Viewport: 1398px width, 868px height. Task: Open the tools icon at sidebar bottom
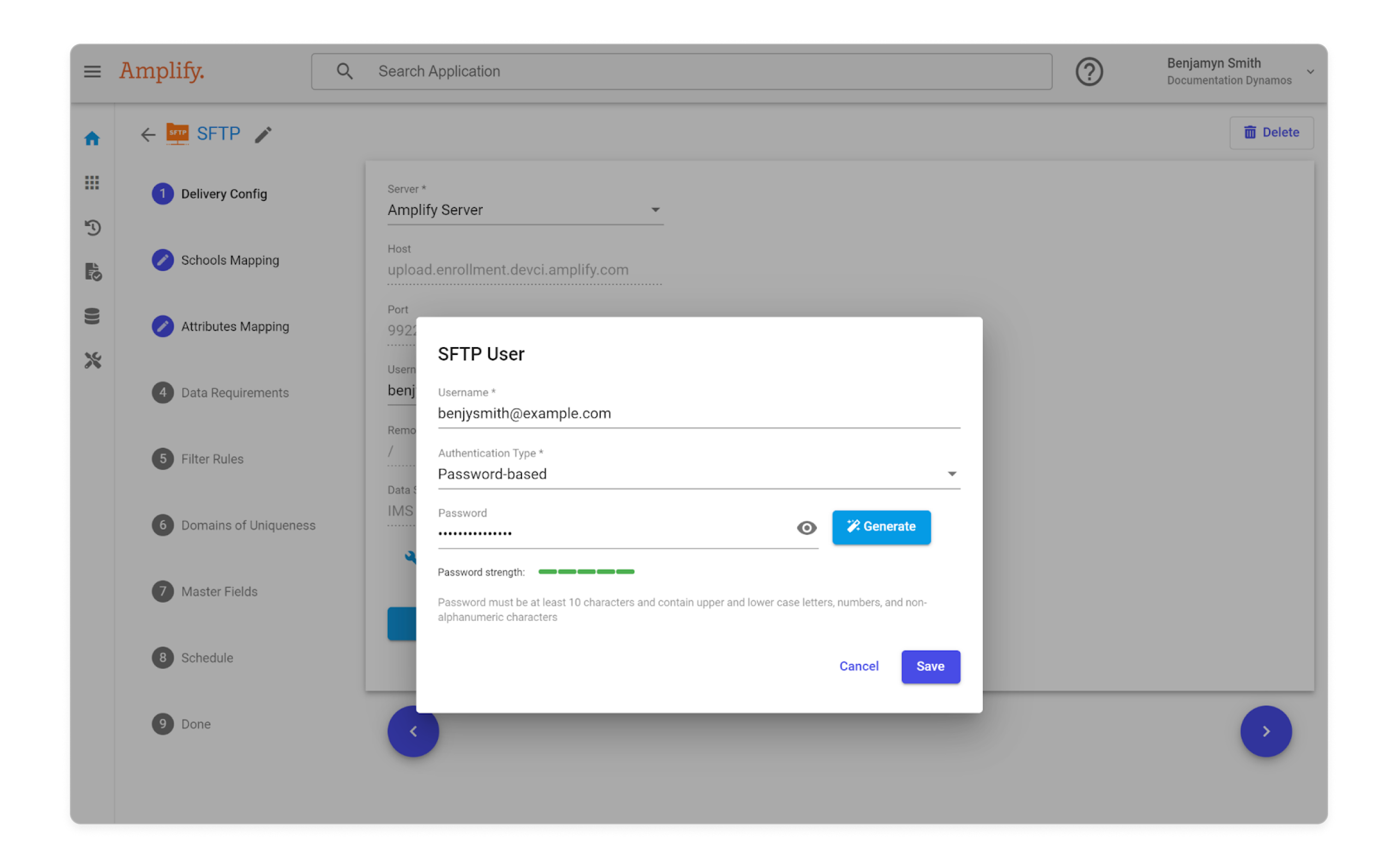pyautogui.click(x=92, y=360)
